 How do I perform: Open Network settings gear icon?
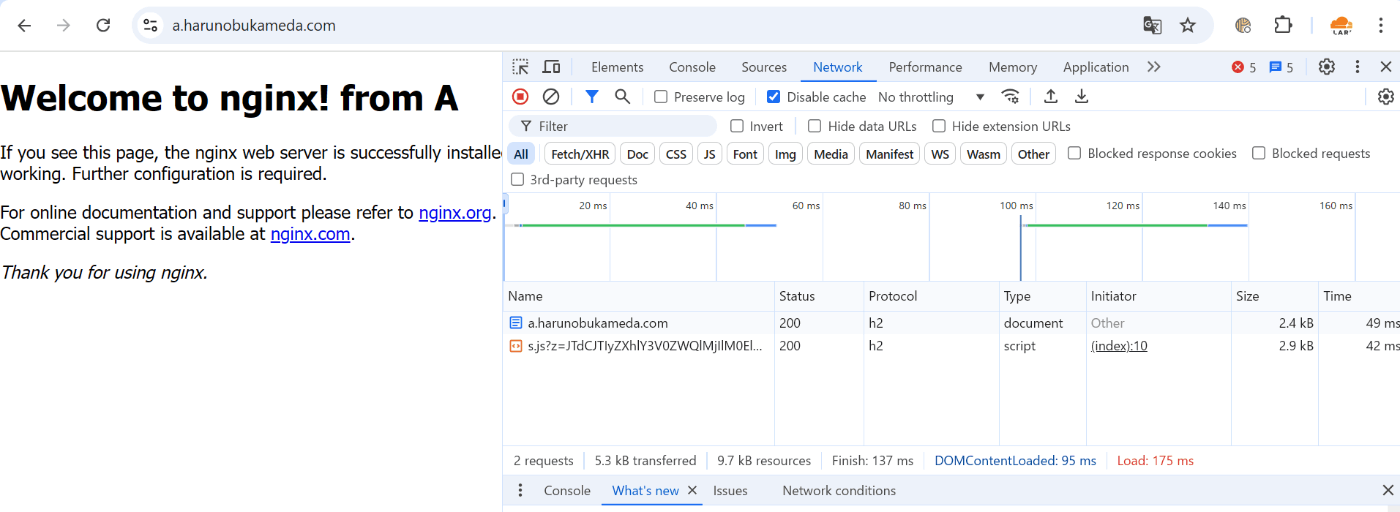click(x=1386, y=97)
